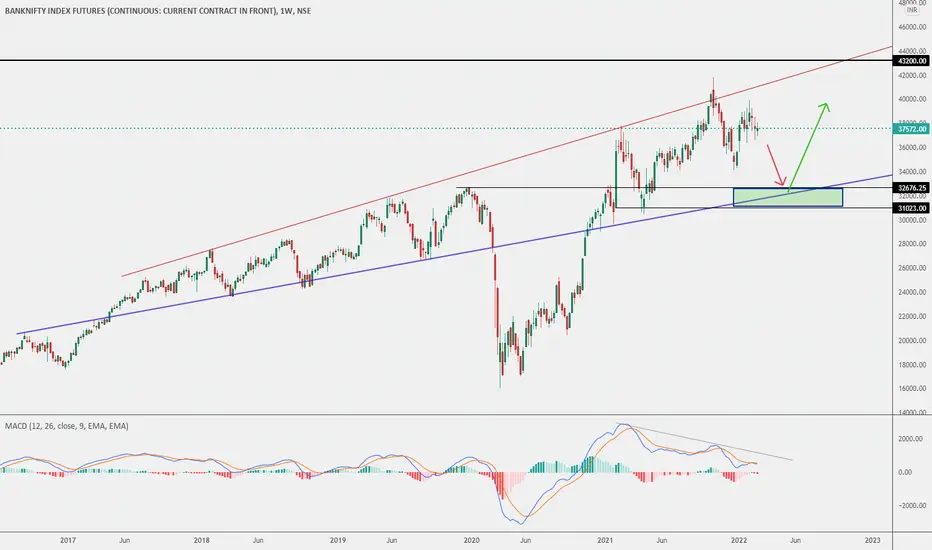Open the MACD (12, 26, close, 9, EMA, EMA) legend
Screen dimensions: 932x550
67,426
